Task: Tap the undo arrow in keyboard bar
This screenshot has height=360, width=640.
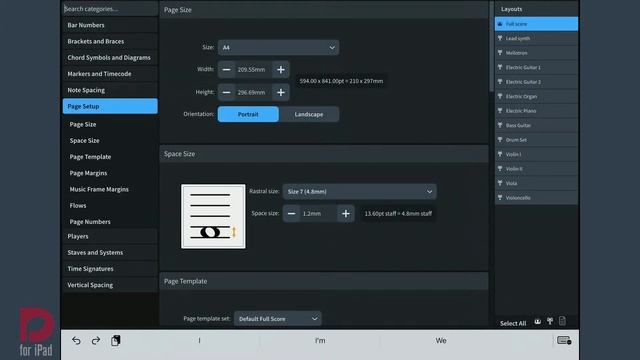Action: point(76,340)
